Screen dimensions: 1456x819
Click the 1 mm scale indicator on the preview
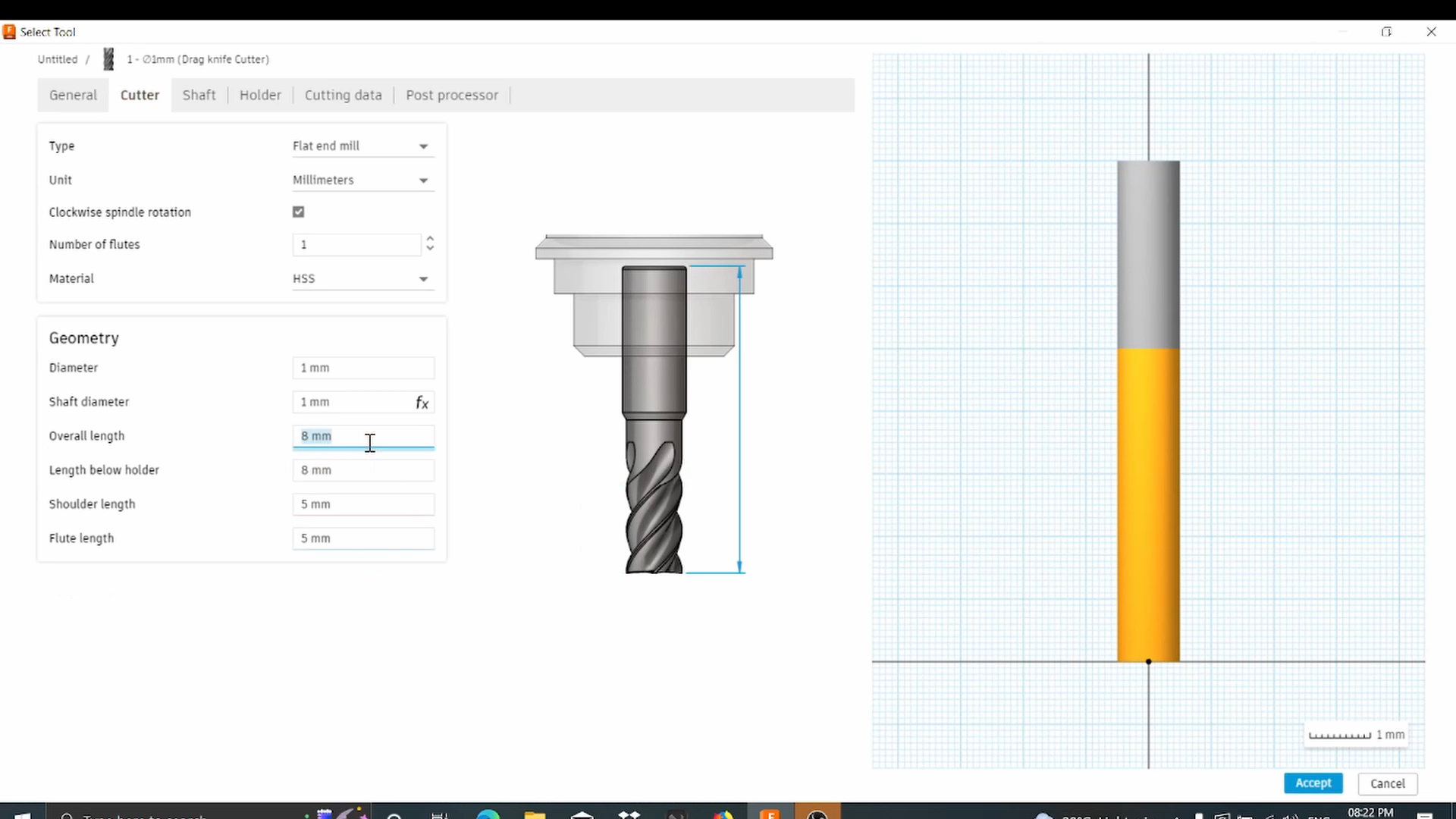[x=1355, y=734]
